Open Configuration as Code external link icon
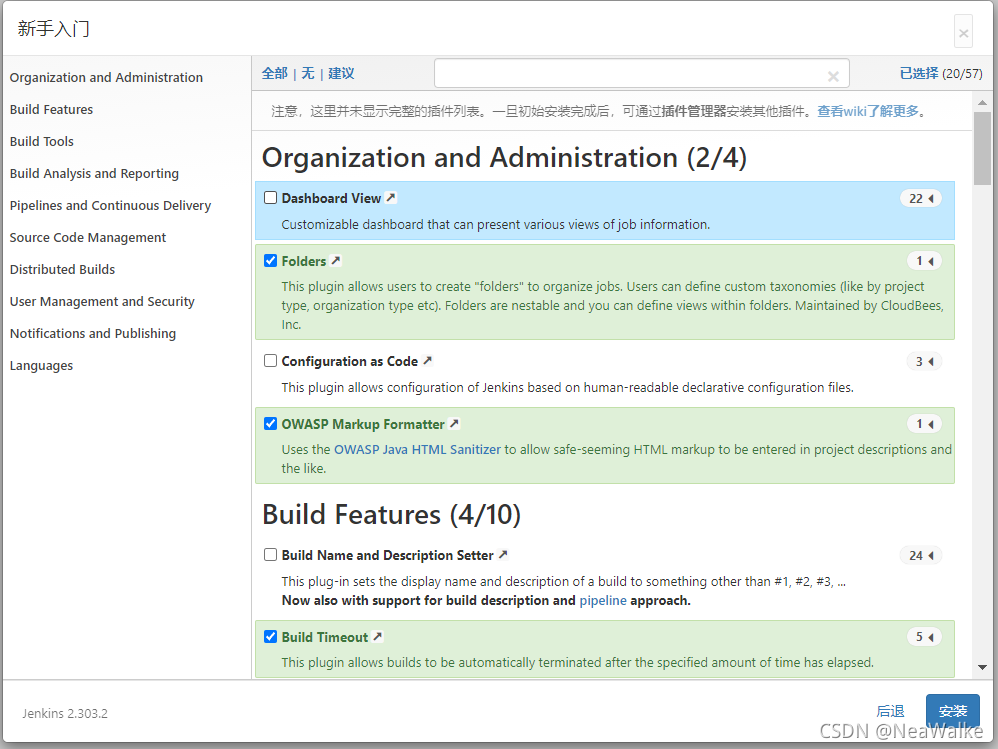The width and height of the screenshot is (998, 749). tap(428, 361)
